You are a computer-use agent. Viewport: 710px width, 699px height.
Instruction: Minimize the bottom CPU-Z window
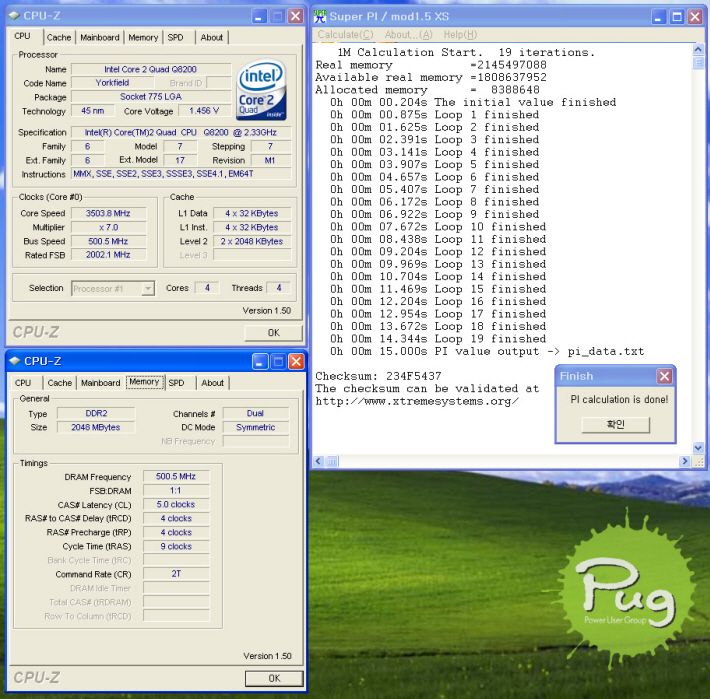click(x=259, y=362)
